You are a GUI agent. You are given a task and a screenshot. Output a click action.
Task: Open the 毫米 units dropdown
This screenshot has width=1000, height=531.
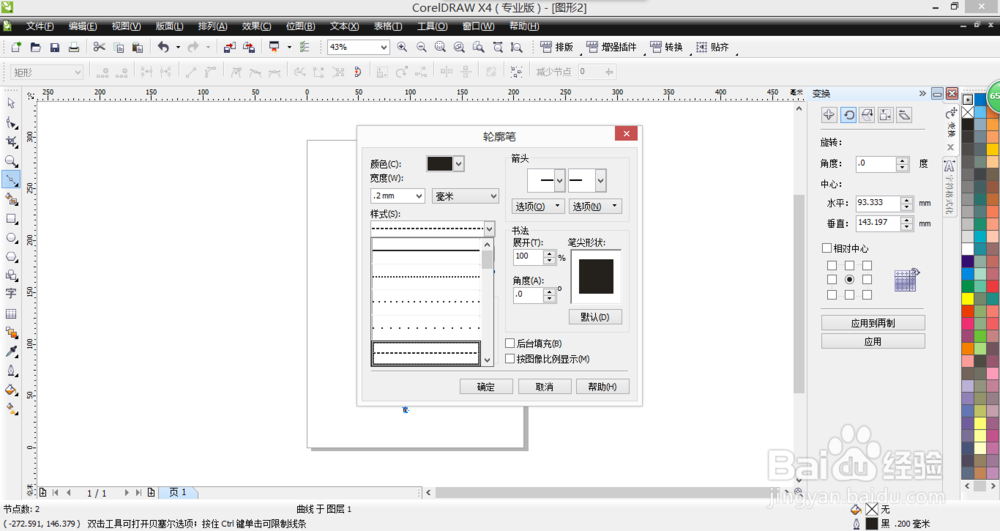tap(494, 196)
